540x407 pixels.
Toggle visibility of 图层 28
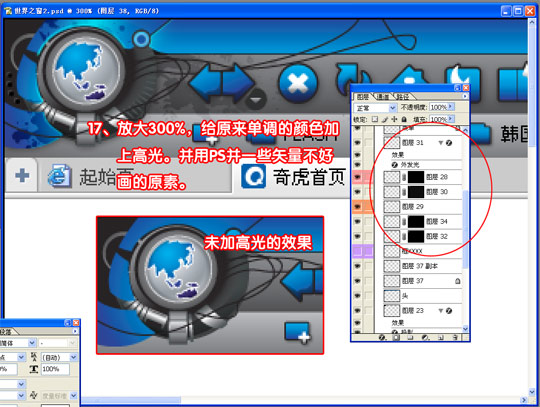(x=357, y=177)
